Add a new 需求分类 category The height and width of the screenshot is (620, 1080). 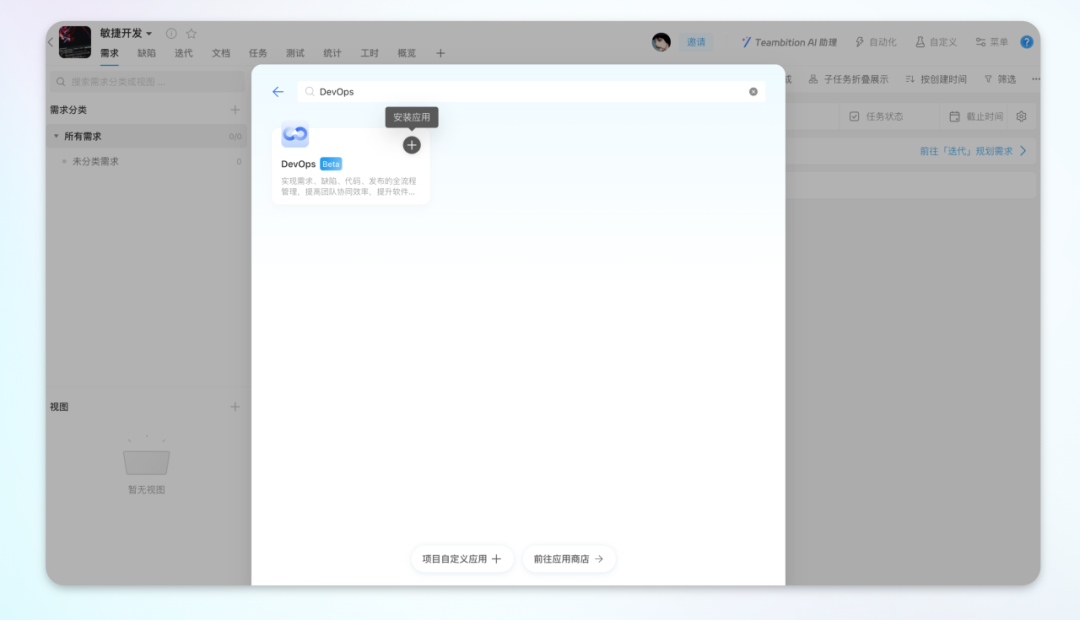coord(235,110)
